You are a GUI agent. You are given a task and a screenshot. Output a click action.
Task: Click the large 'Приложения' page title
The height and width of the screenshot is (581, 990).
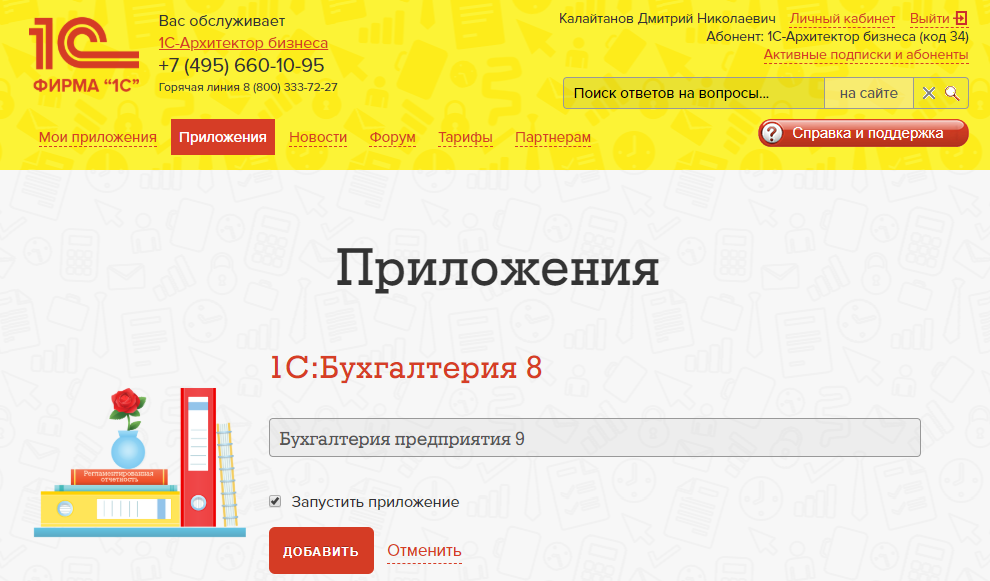(497, 268)
